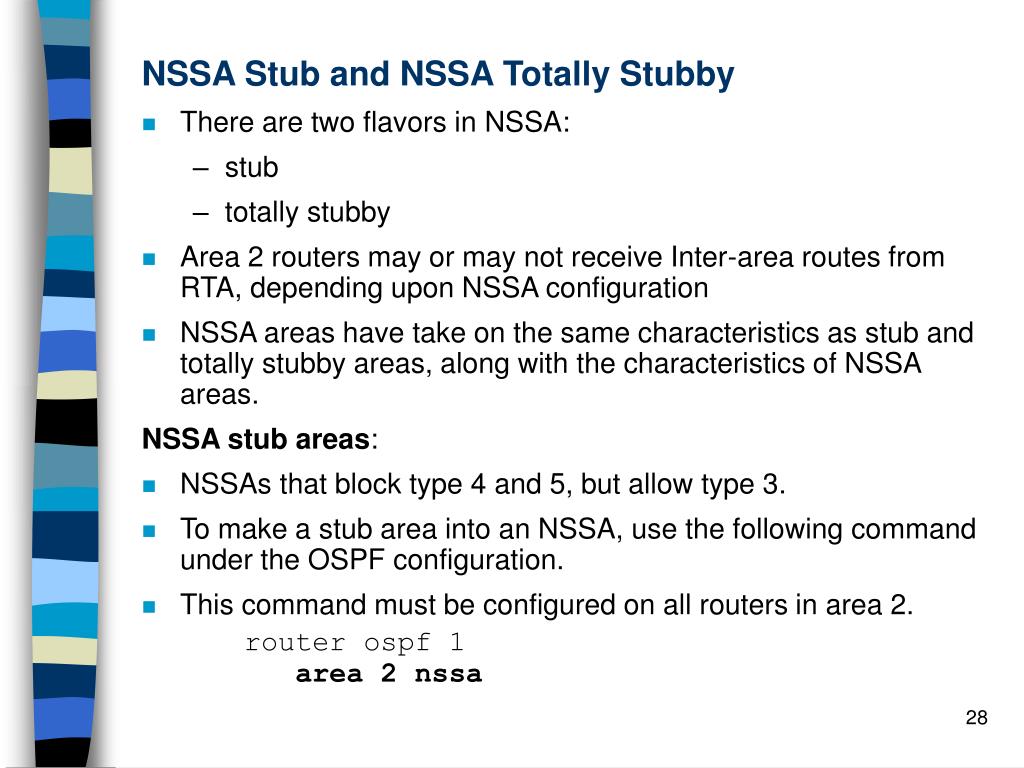Click the text There are two flavors in NSSA

375,122
